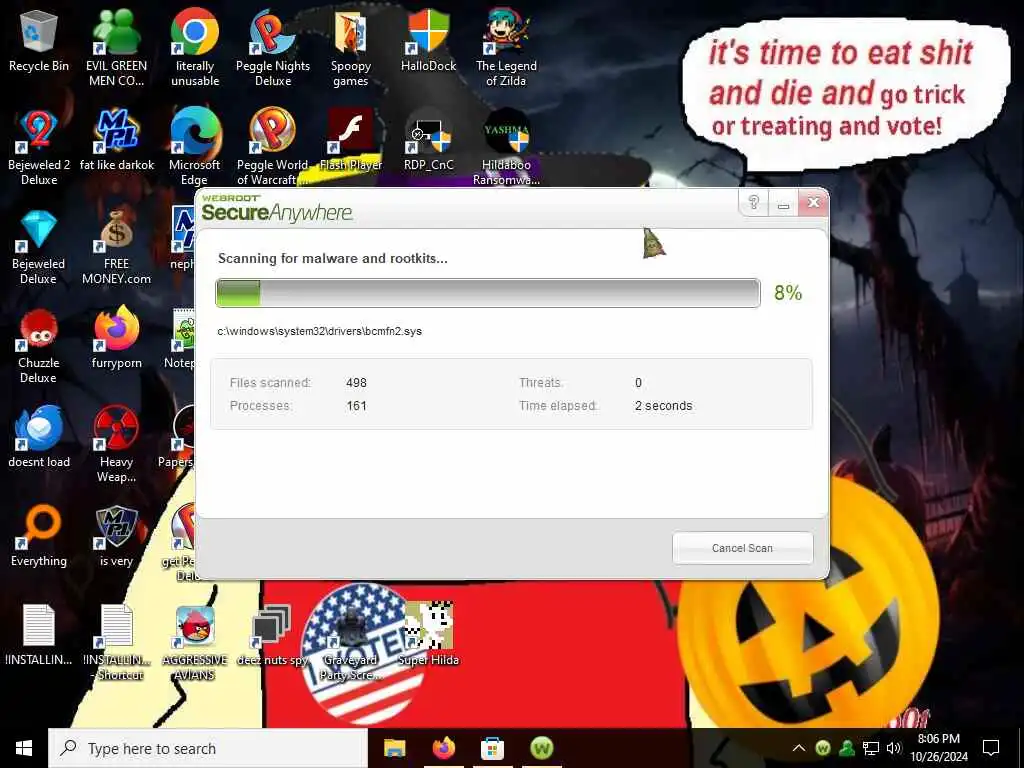Select the !INSTALLIN - Shortcut file
Viewport: 1024px width, 768px height.
pyautogui.click(x=116, y=643)
